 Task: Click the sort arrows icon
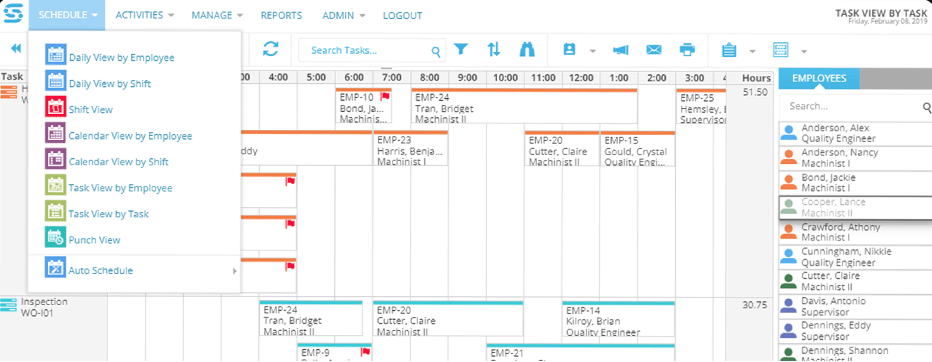point(494,49)
